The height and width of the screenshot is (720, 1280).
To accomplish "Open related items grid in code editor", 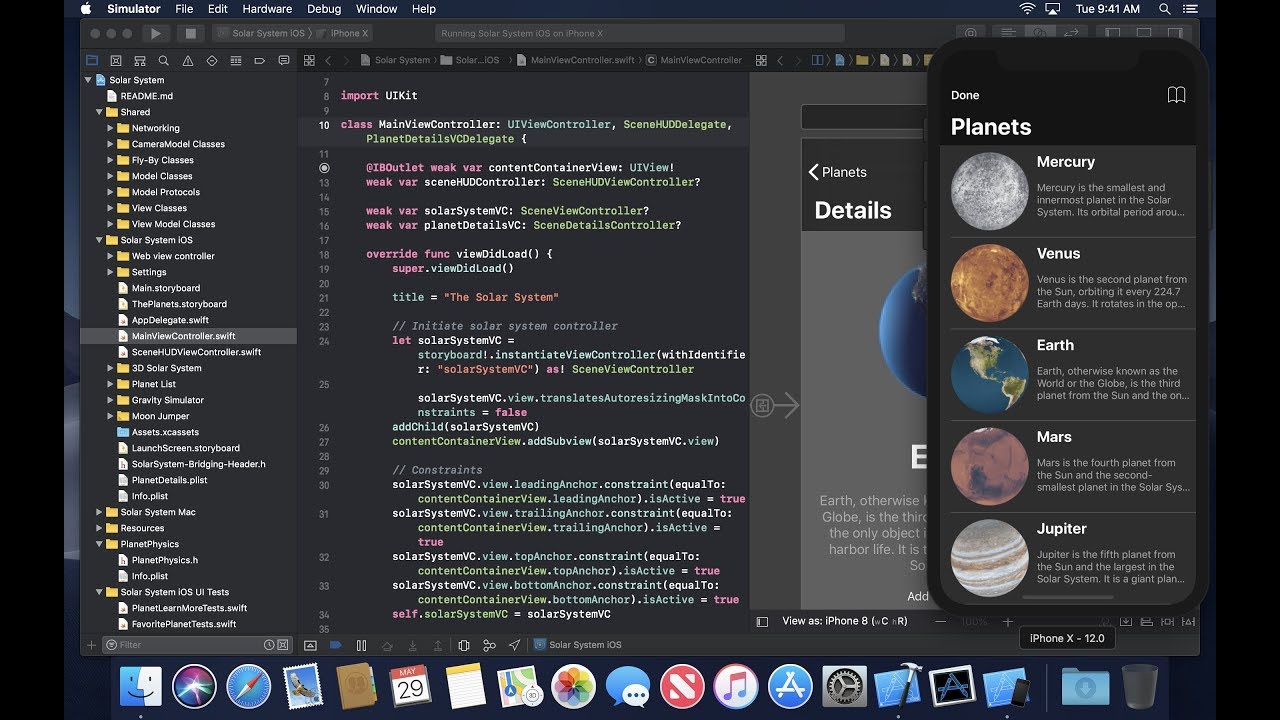I will click(310, 60).
